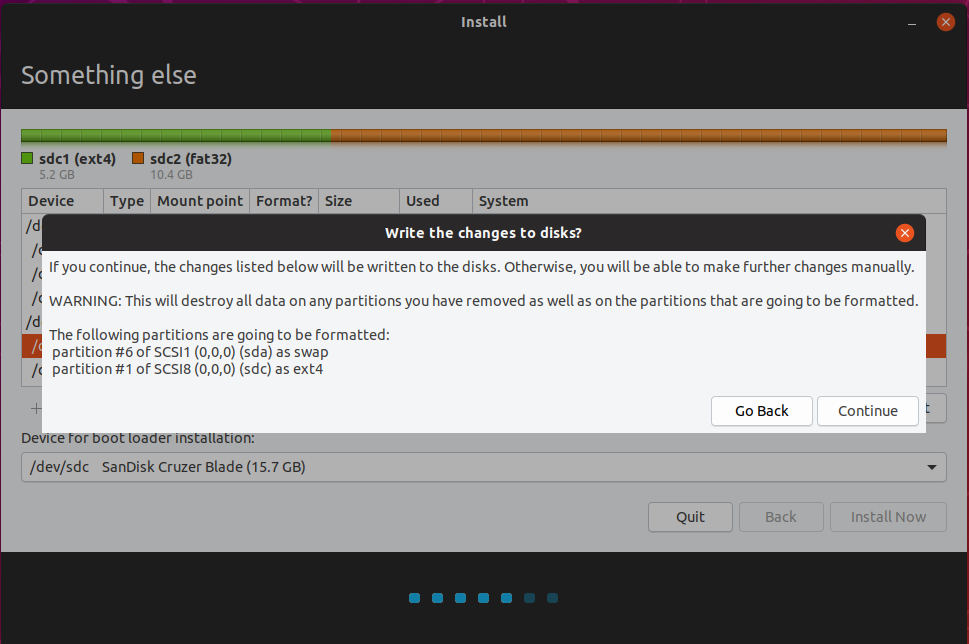Click the Quit installer button
This screenshot has height=644, width=969.
coord(690,517)
